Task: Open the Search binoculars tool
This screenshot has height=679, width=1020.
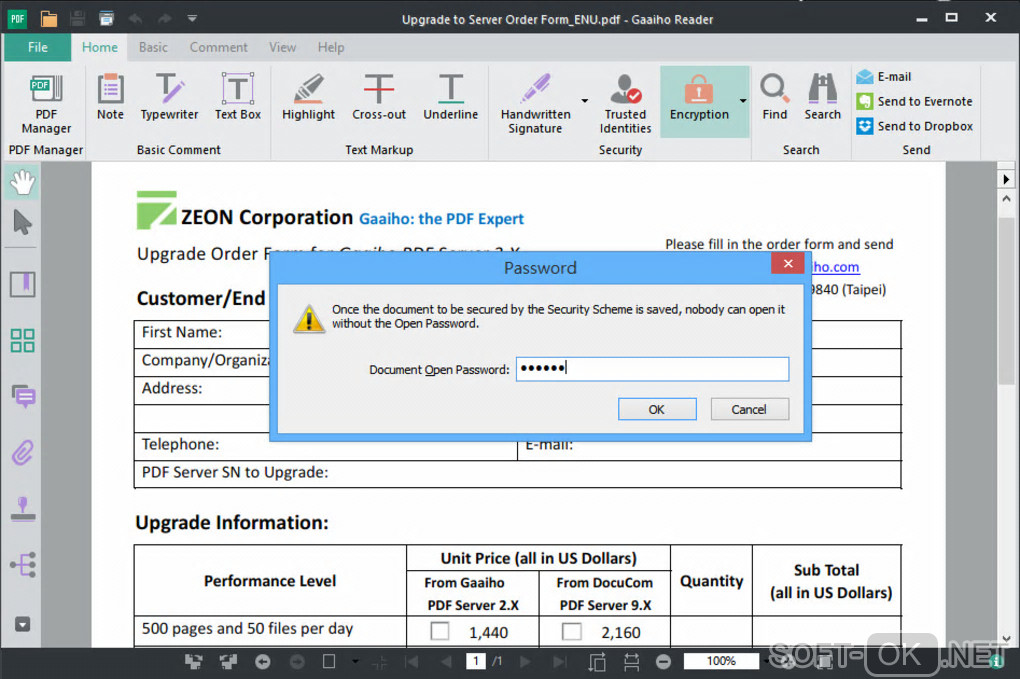Action: coord(822,97)
